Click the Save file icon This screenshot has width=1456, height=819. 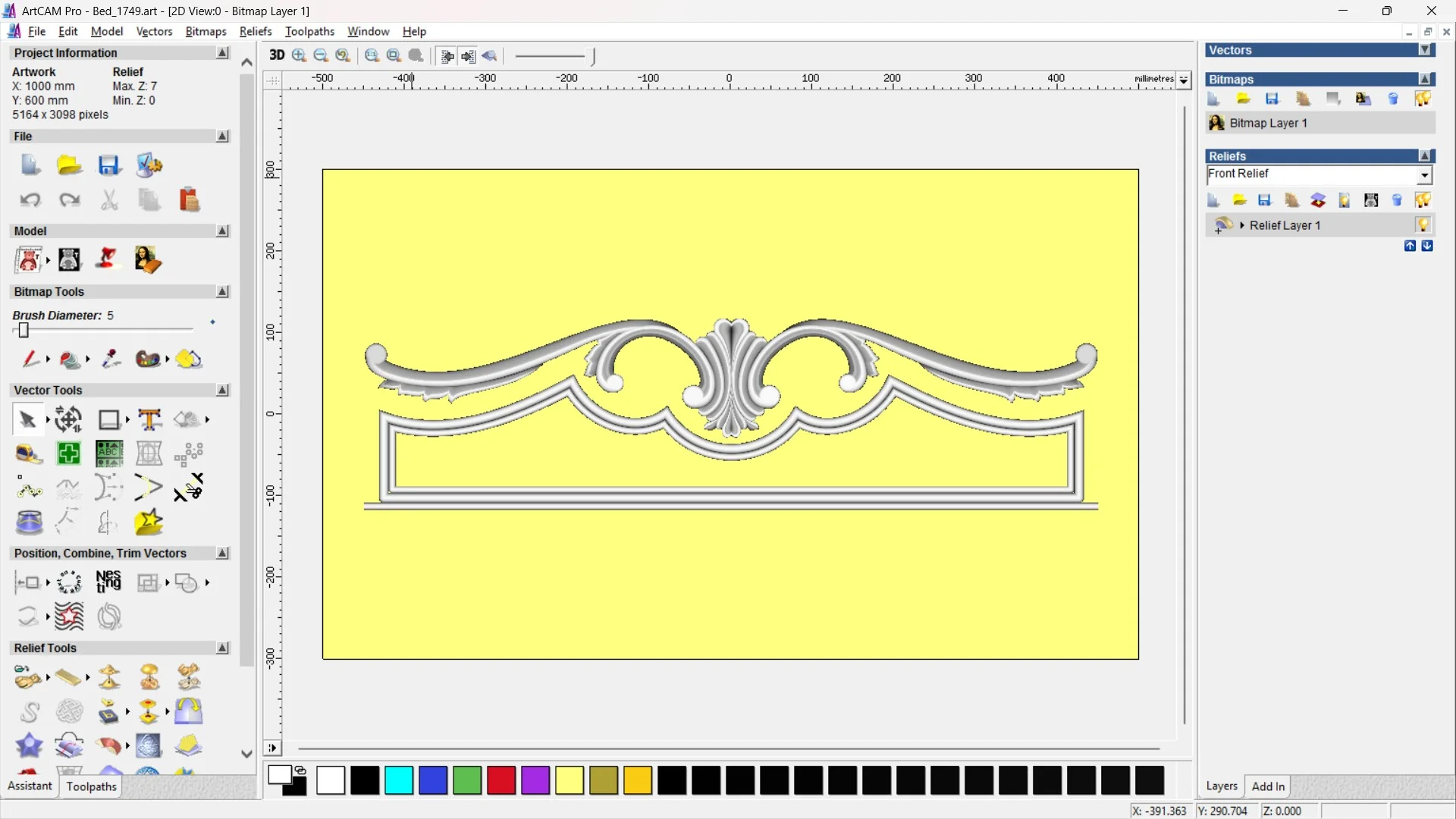tap(109, 165)
